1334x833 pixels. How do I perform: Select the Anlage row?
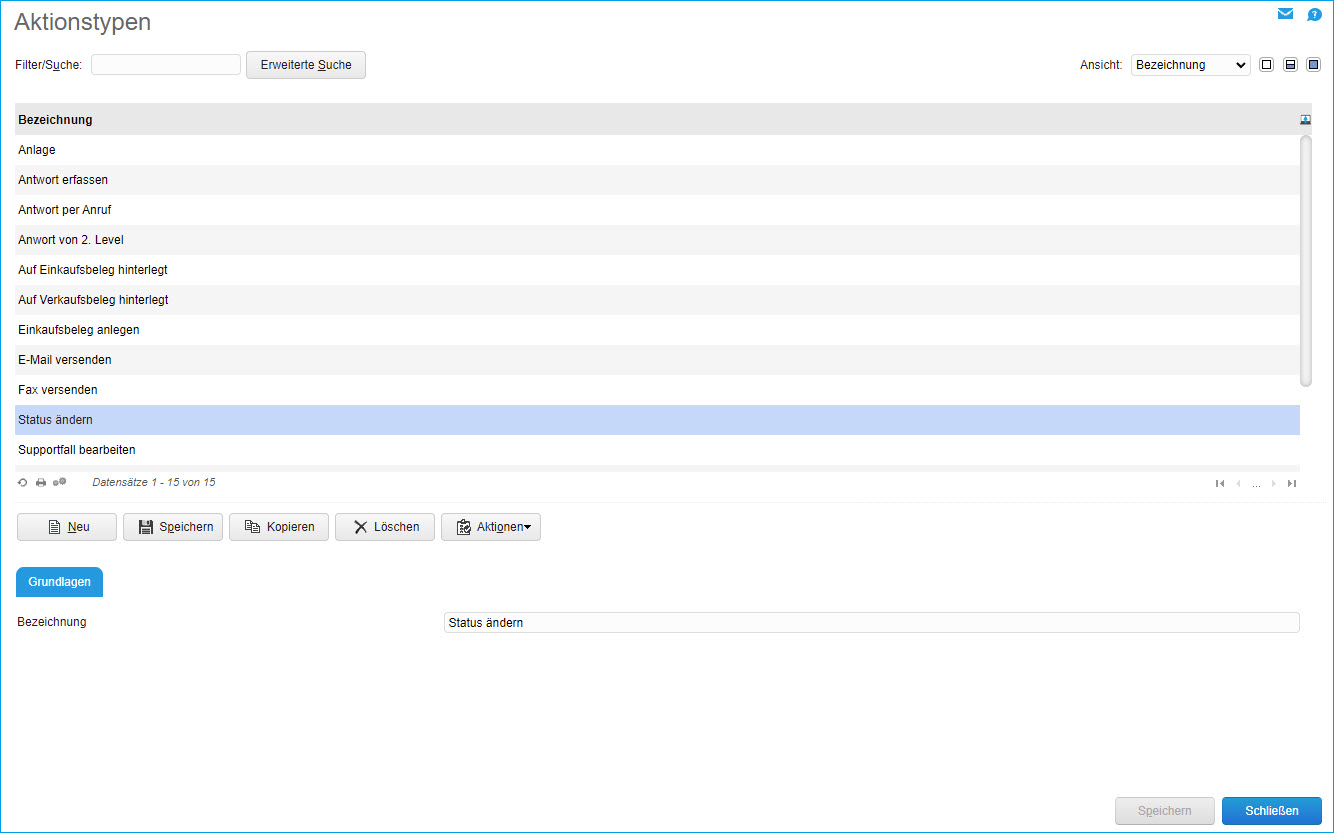click(657, 150)
